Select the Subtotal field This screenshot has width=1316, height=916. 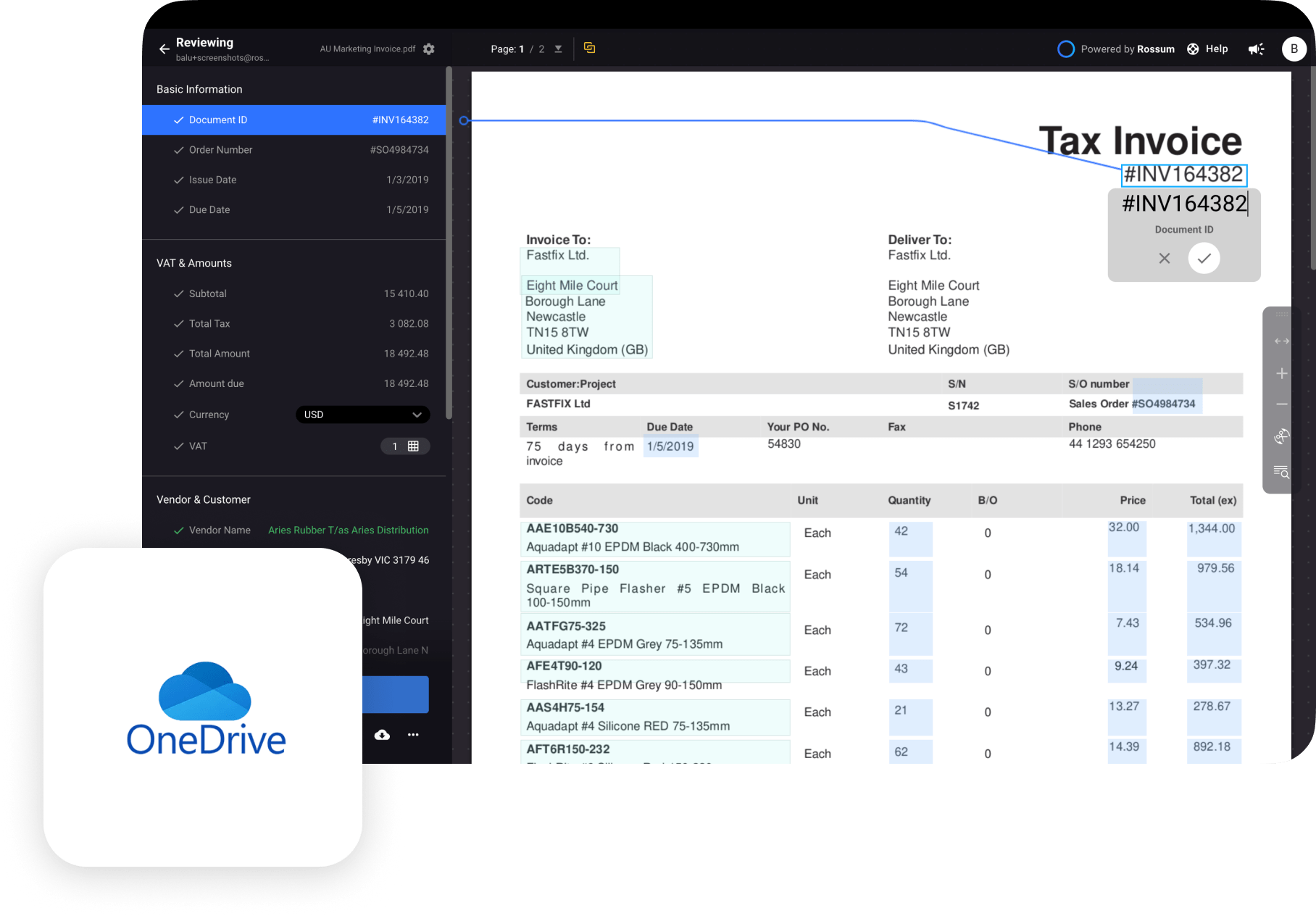(x=293, y=293)
